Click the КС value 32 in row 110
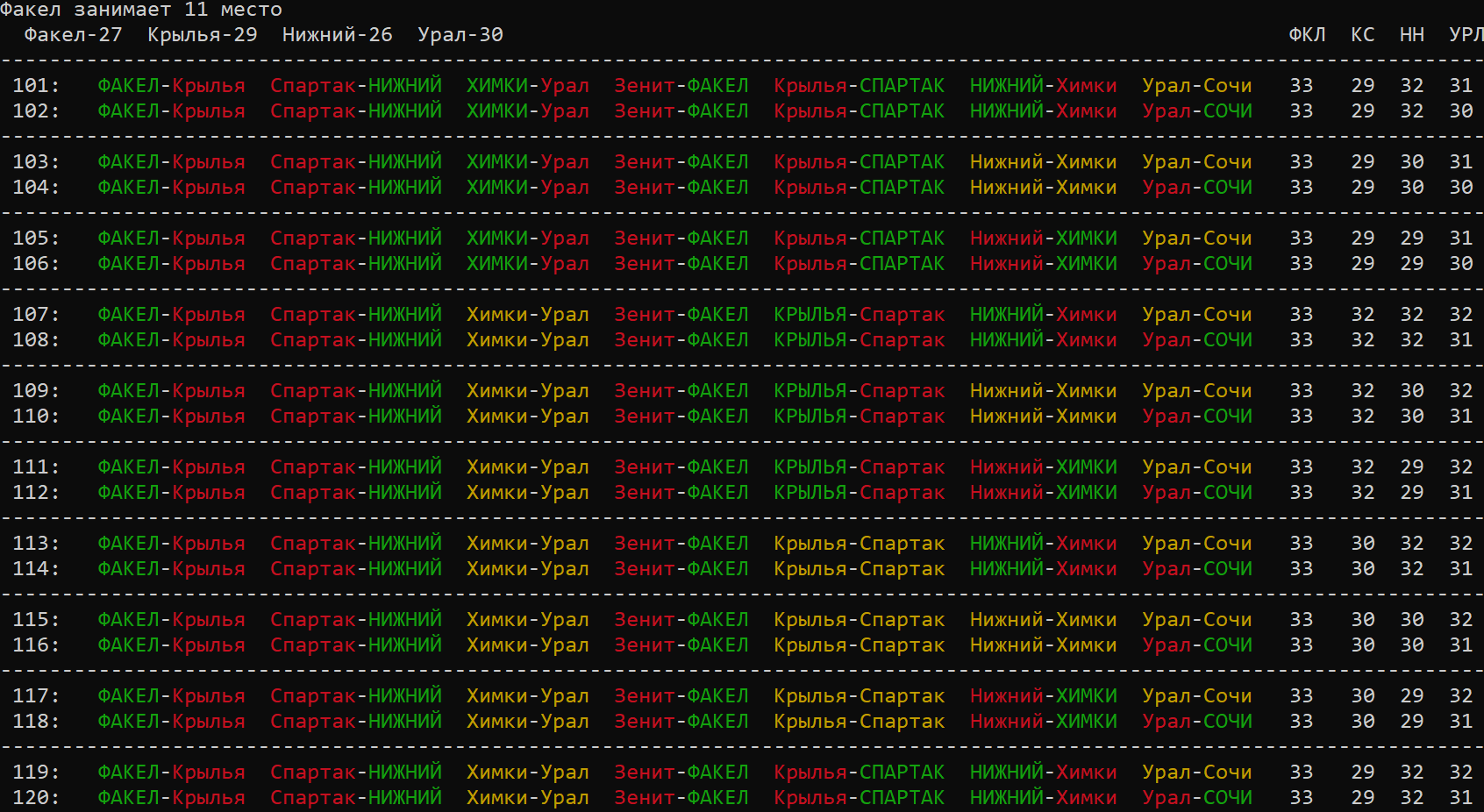Image resolution: width=1484 pixels, height=812 pixels. pyautogui.click(x=1363, y=417)
